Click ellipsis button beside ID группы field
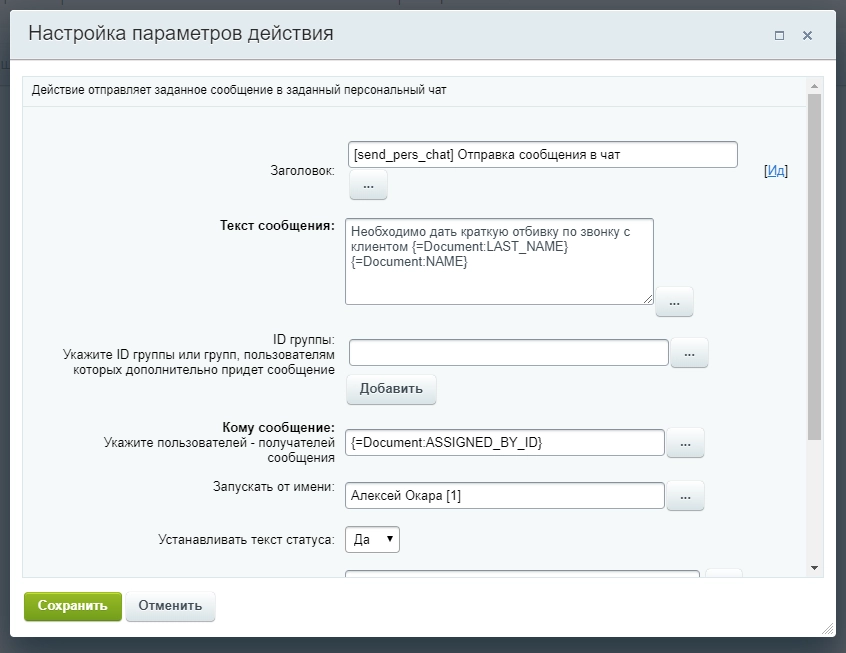Image resolution: width=846 pixels, height=653 pixels. [x=688, y=353]
